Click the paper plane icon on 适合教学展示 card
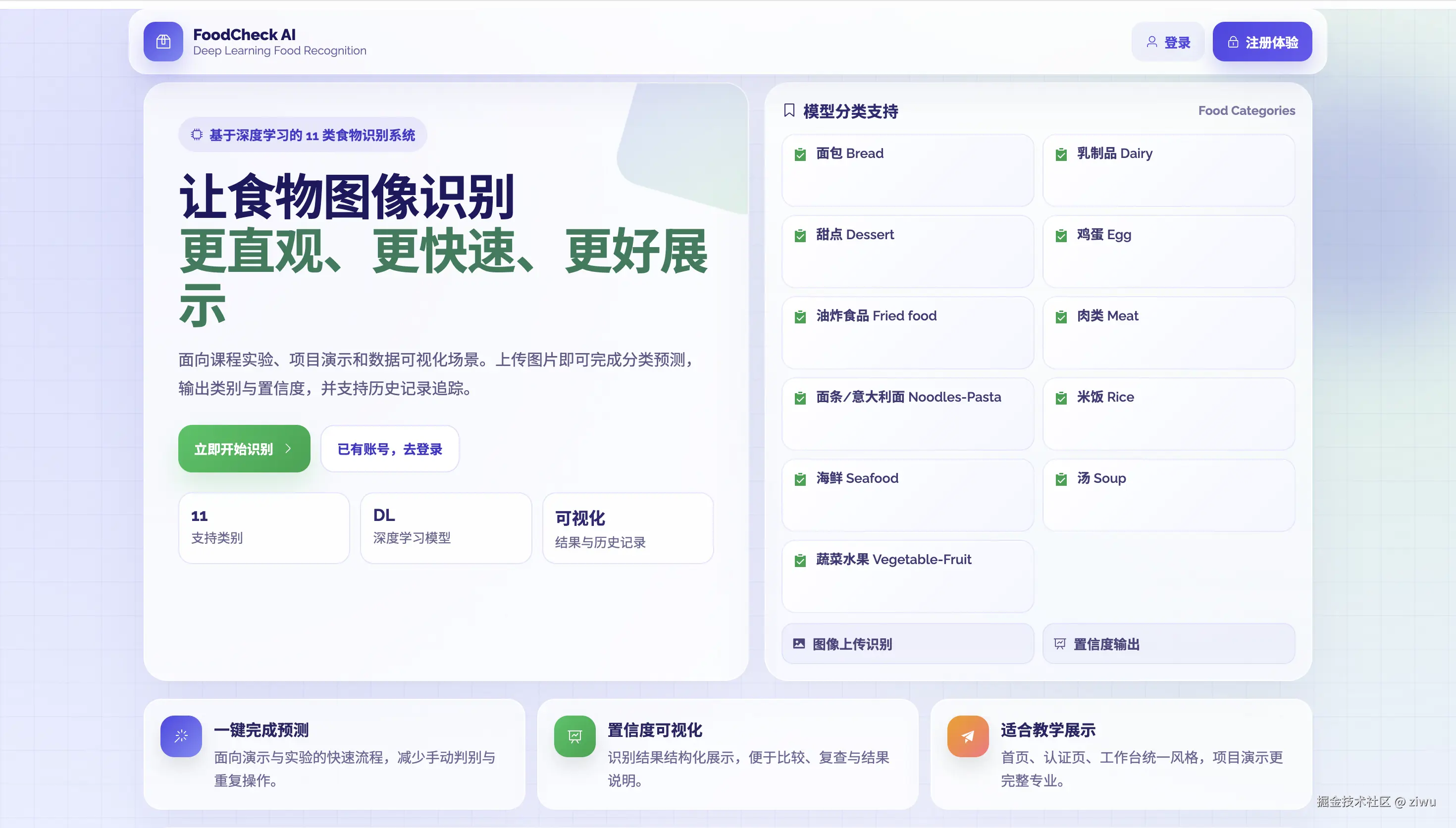The image size is (1456, 828). pyautogui.click(x=967, y=736)
